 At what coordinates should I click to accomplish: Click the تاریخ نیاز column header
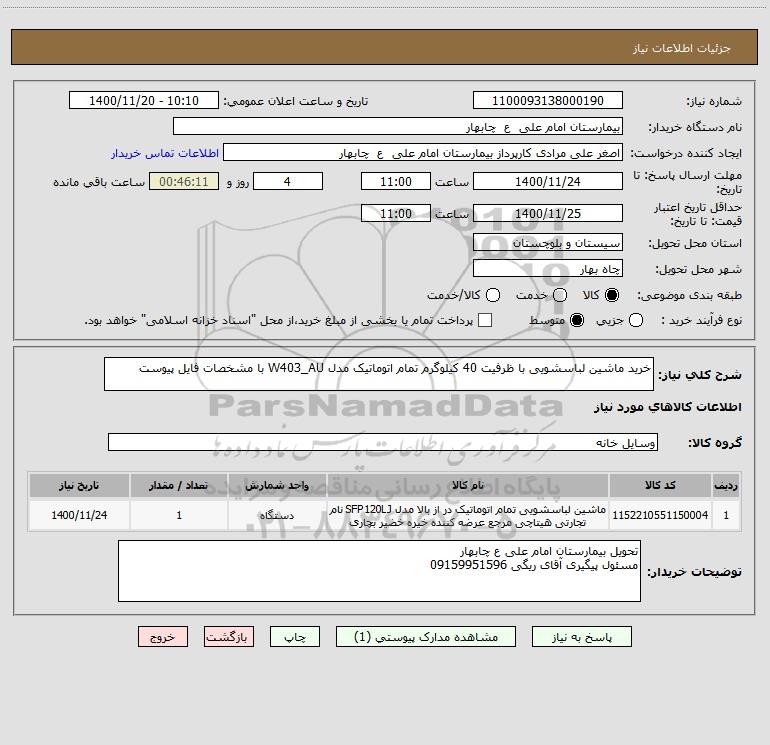coord(79,485)
